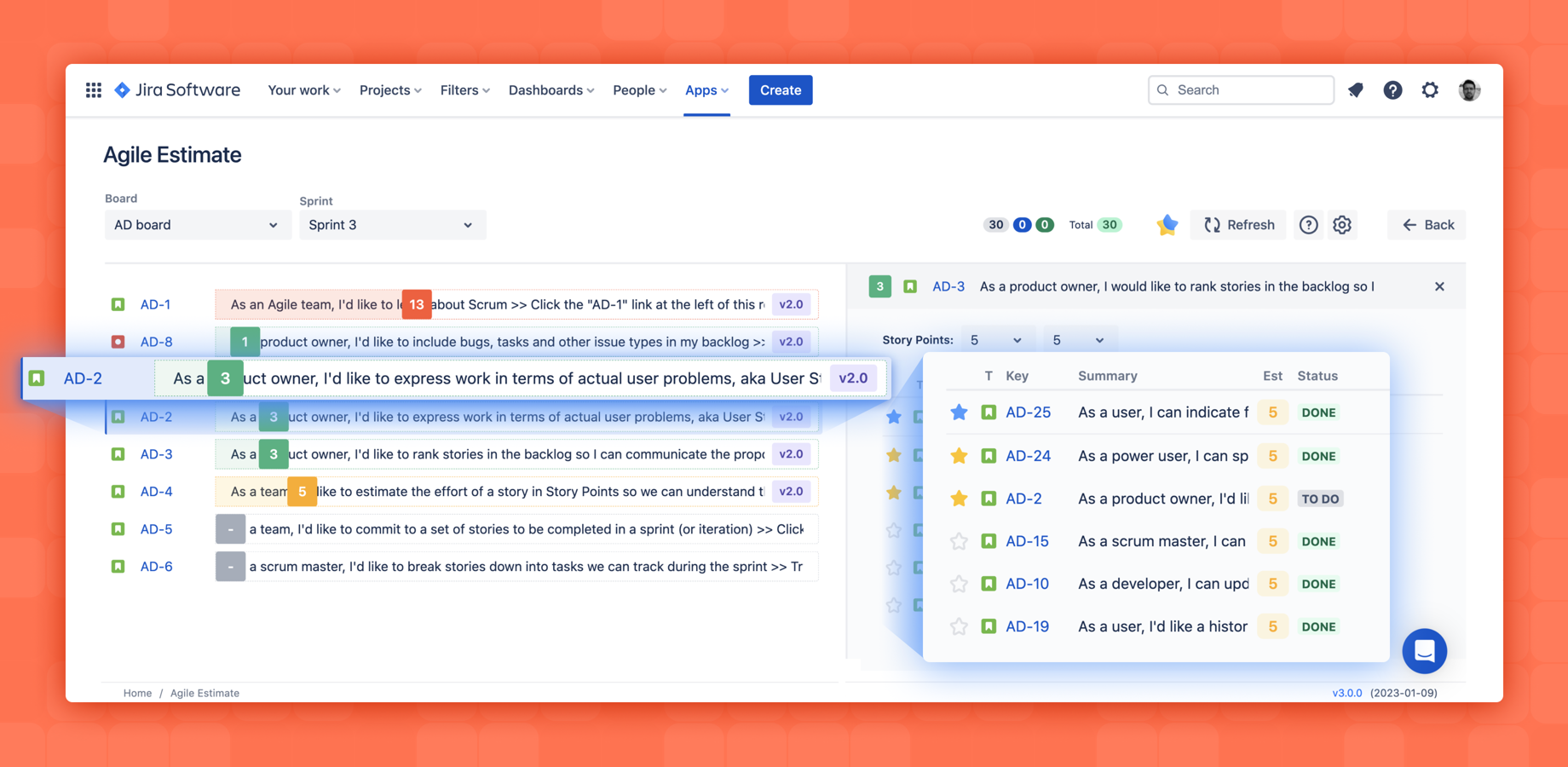Screen dimensions: 1568x767
Task: Click the bug type icon for AD-8
Action: [118, 342]
